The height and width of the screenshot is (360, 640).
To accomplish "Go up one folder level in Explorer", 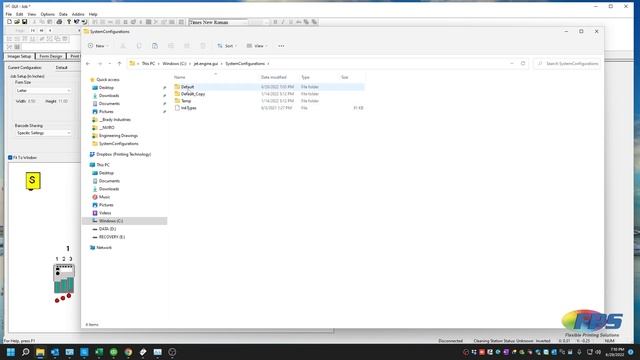I will 120,64.
